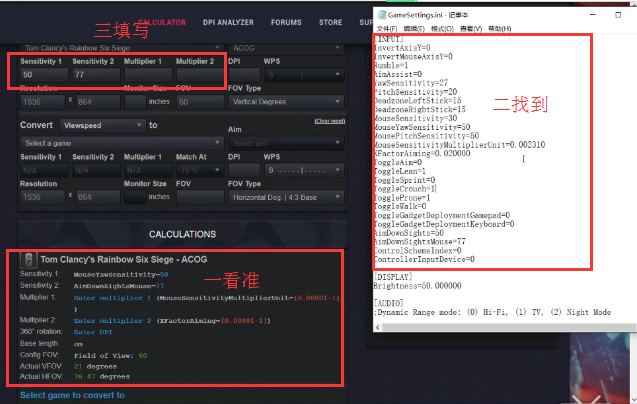Expand the ACOG aim dropdown

(286, 48)
